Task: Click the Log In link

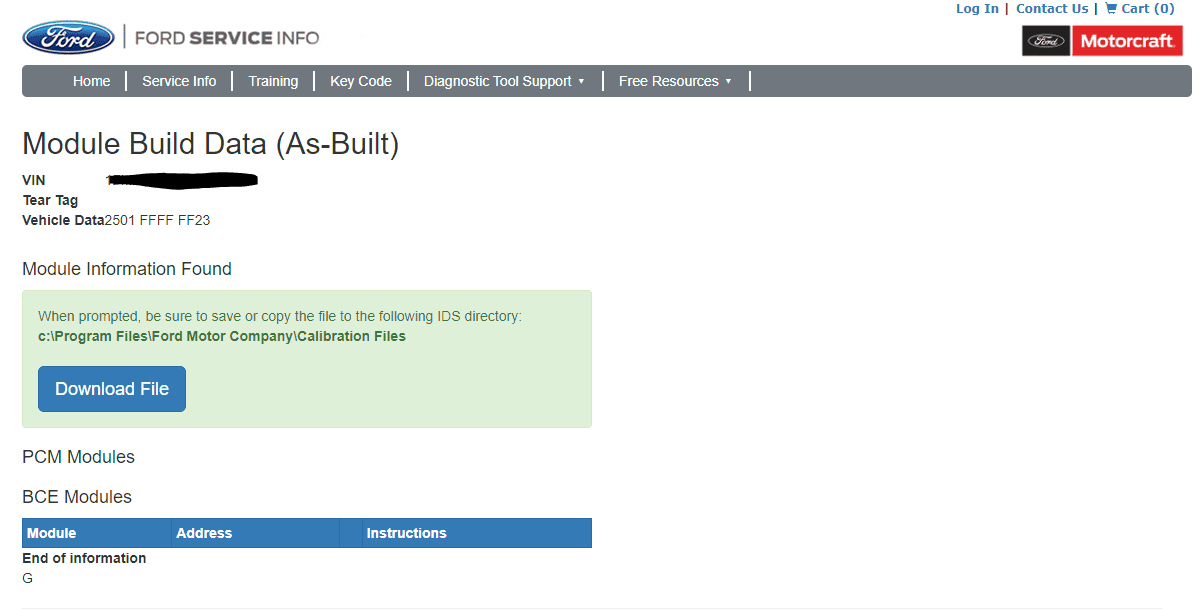Action: pos(977,9)
